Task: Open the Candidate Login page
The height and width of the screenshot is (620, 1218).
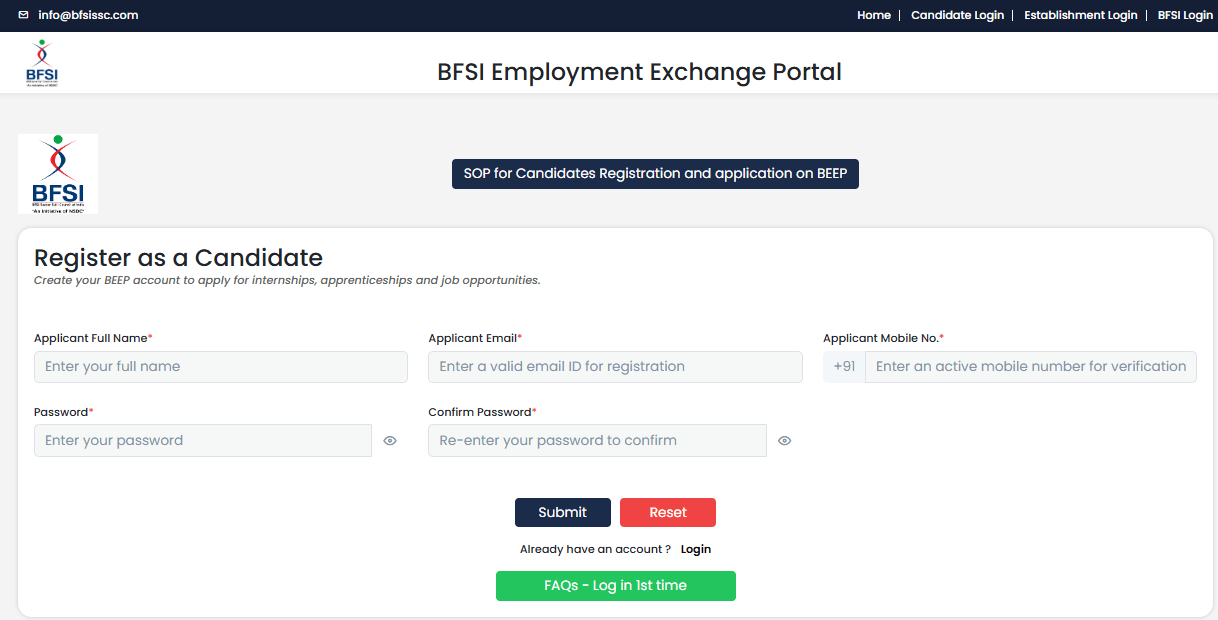Action: point(957,15)
